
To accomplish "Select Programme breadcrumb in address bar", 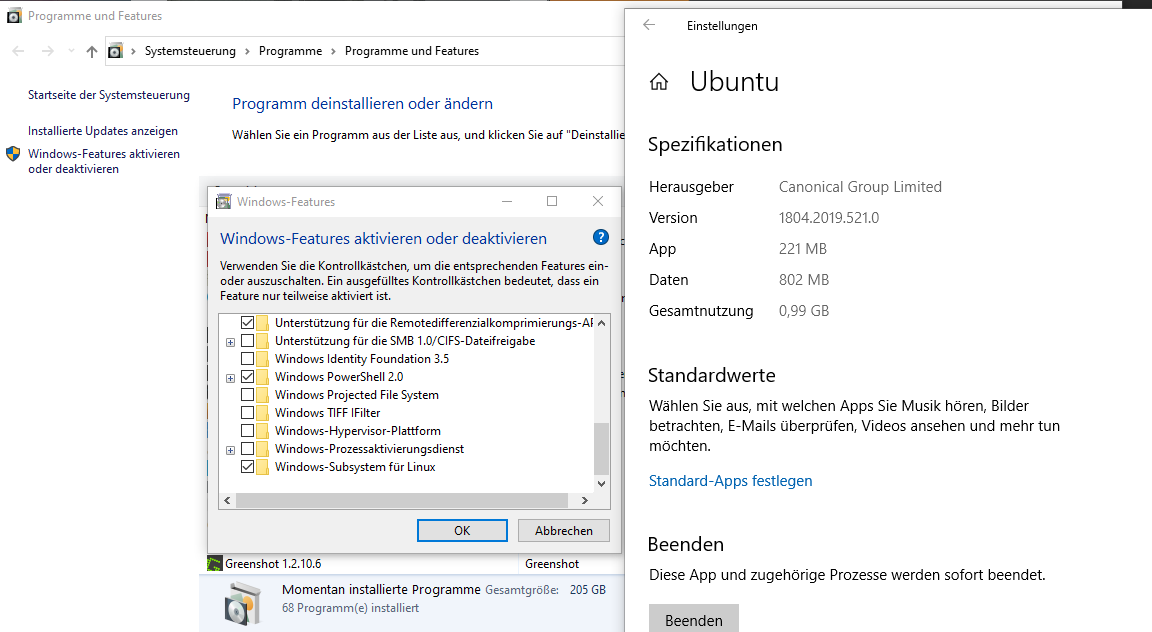I will tap(290, 51).
